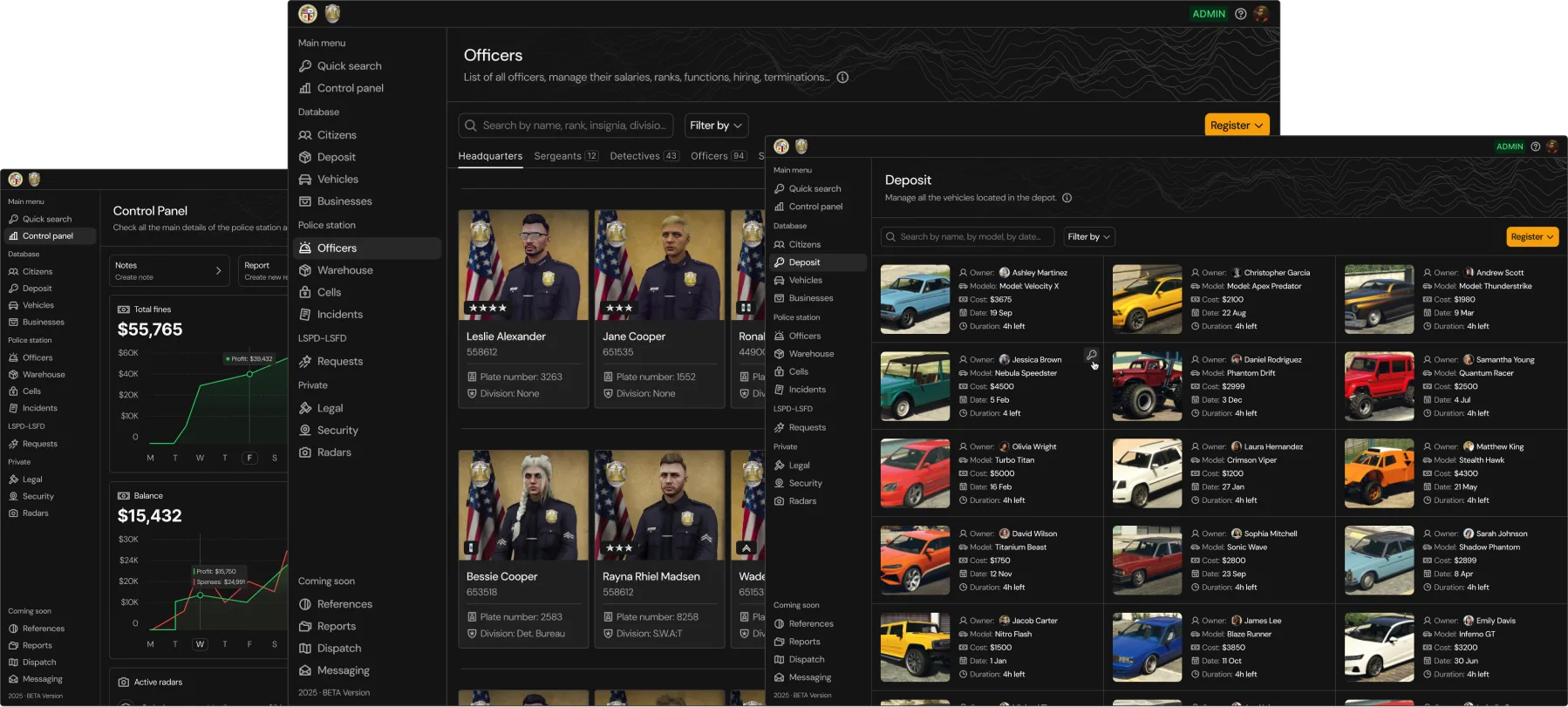This screenshot has width=1568, height=707.
Task: Expand the Filter by dropdown in Officers
Action: (716, 126)
